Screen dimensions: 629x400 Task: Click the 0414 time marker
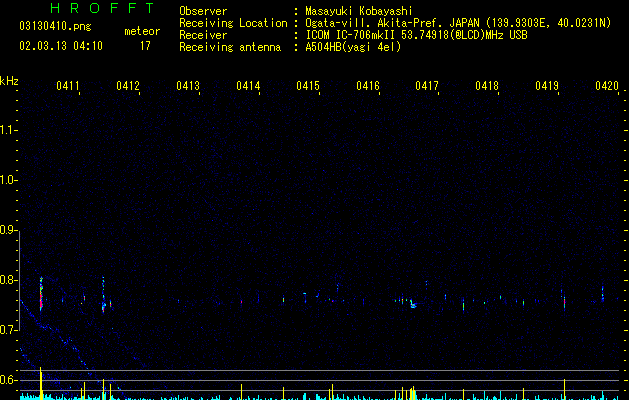click(x=248, y=86)
